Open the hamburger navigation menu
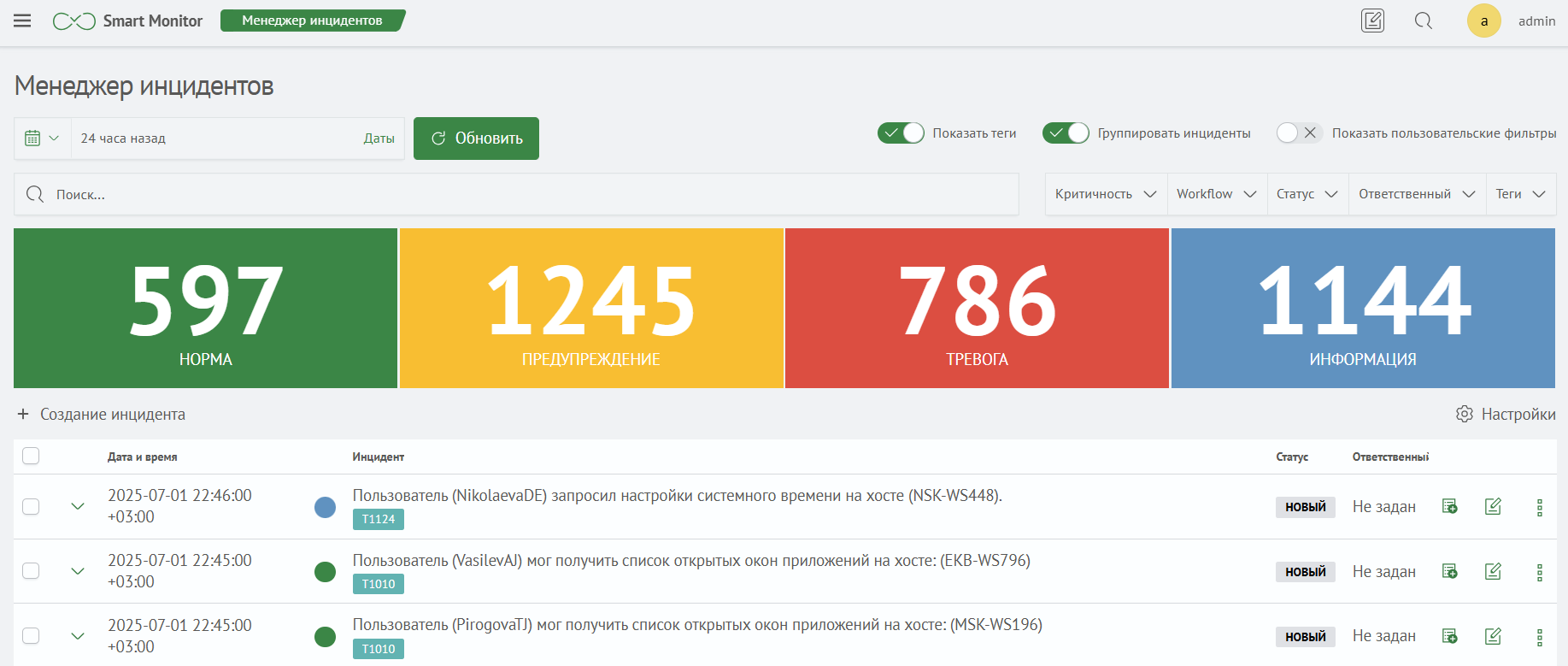The height and width of the screenshot is (666, 1568). pos(22,21)
